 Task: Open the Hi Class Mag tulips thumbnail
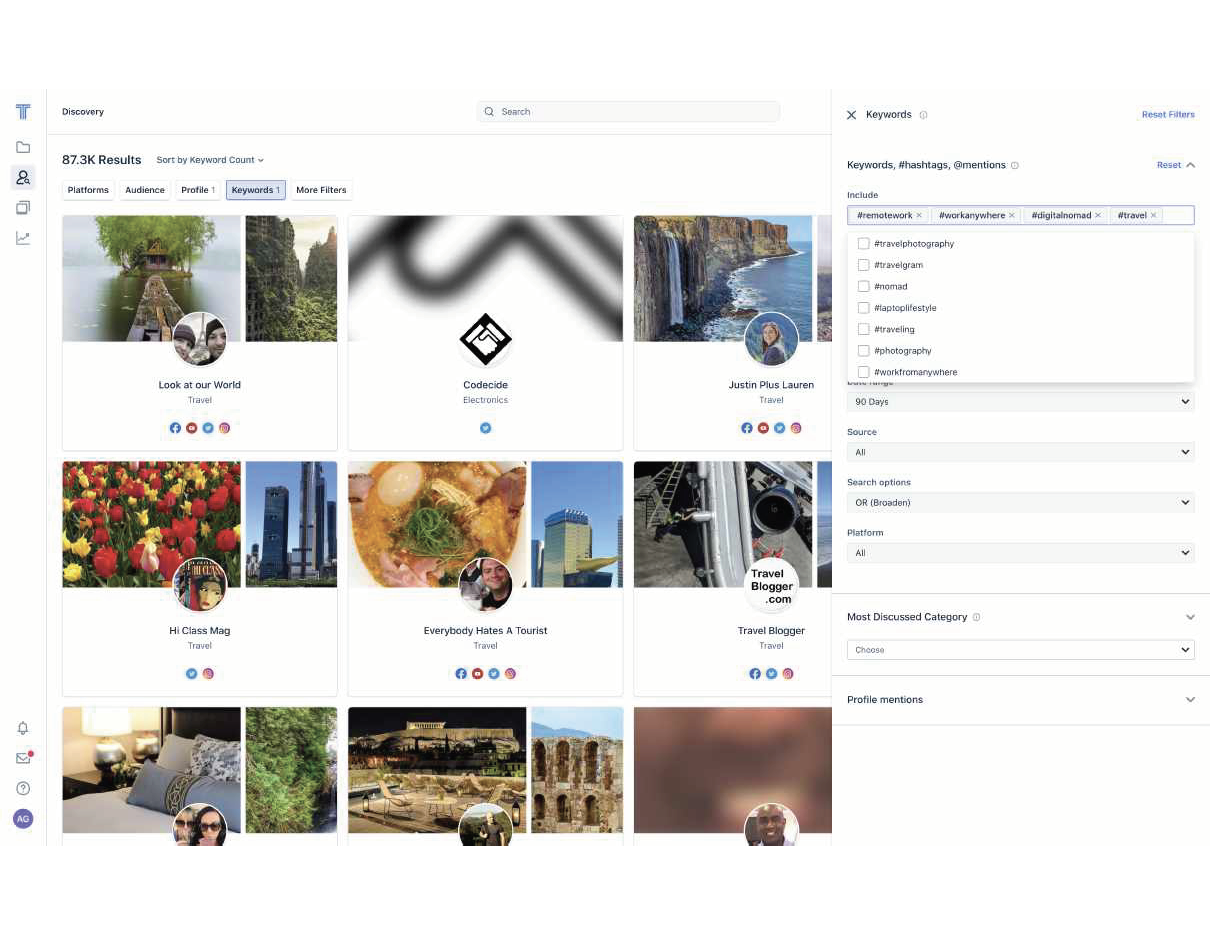[x=151, y=523]
